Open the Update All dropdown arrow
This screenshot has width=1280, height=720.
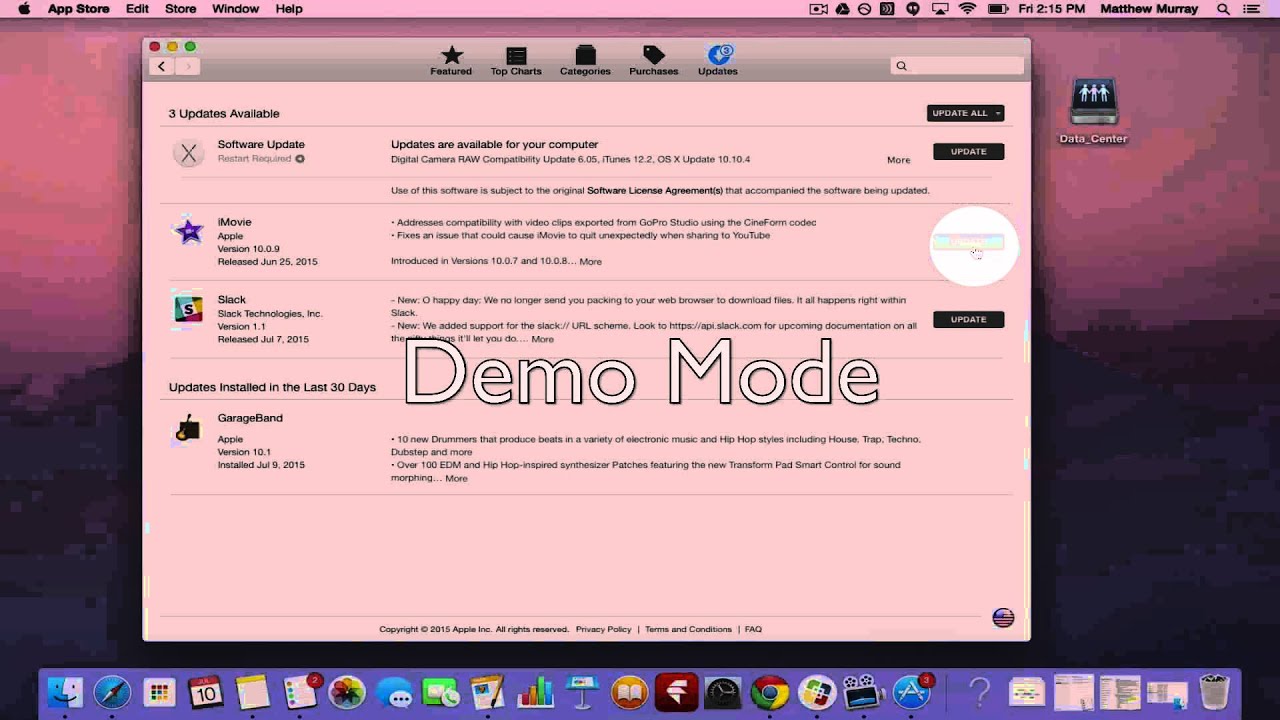pos(998,113)
